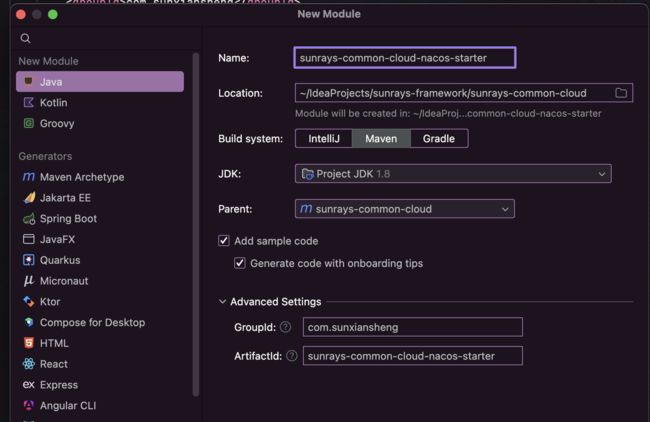Select the Java row label
Screen dimensions: 650x422
(x=51, y=82)
